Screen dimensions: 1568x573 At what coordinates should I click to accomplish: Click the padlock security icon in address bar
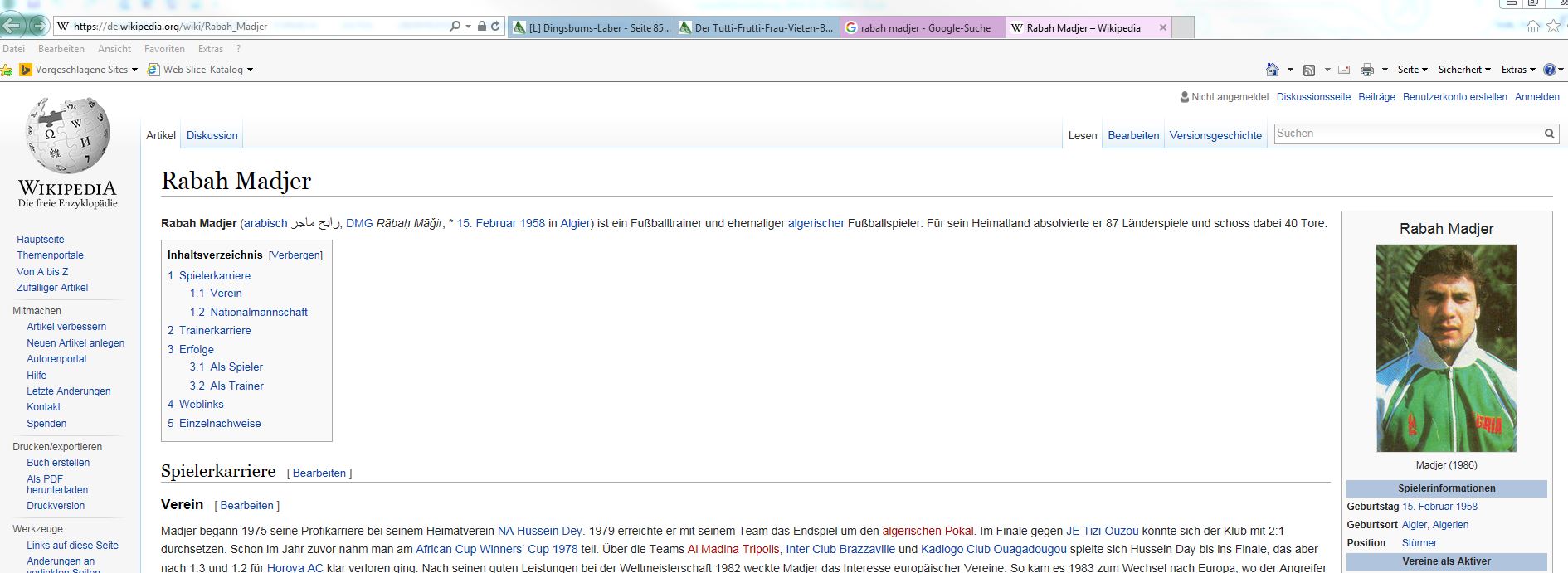[x=482, y=27]
